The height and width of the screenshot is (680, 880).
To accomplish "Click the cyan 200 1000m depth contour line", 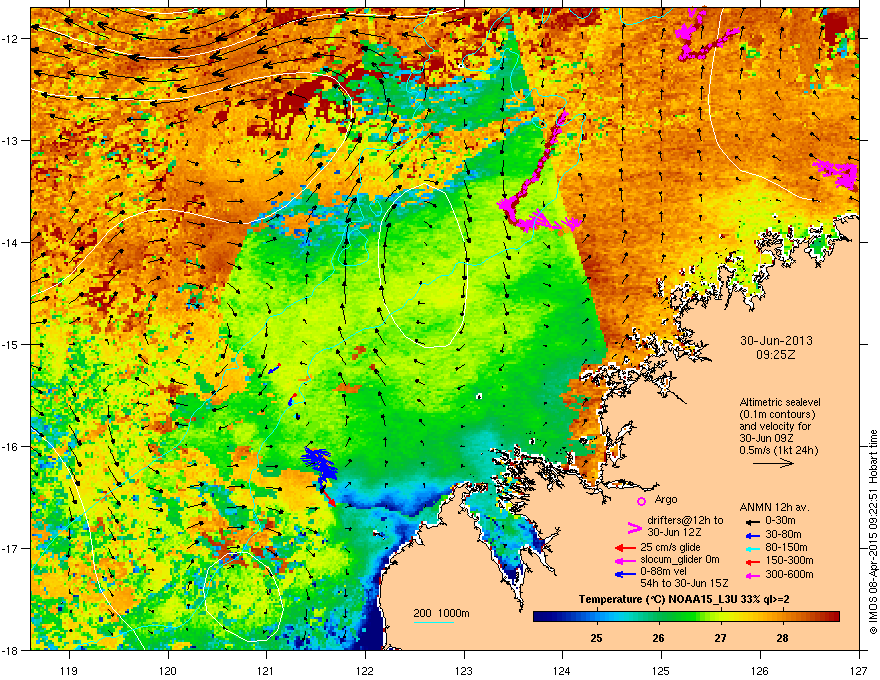I will (x=435, y=622).
